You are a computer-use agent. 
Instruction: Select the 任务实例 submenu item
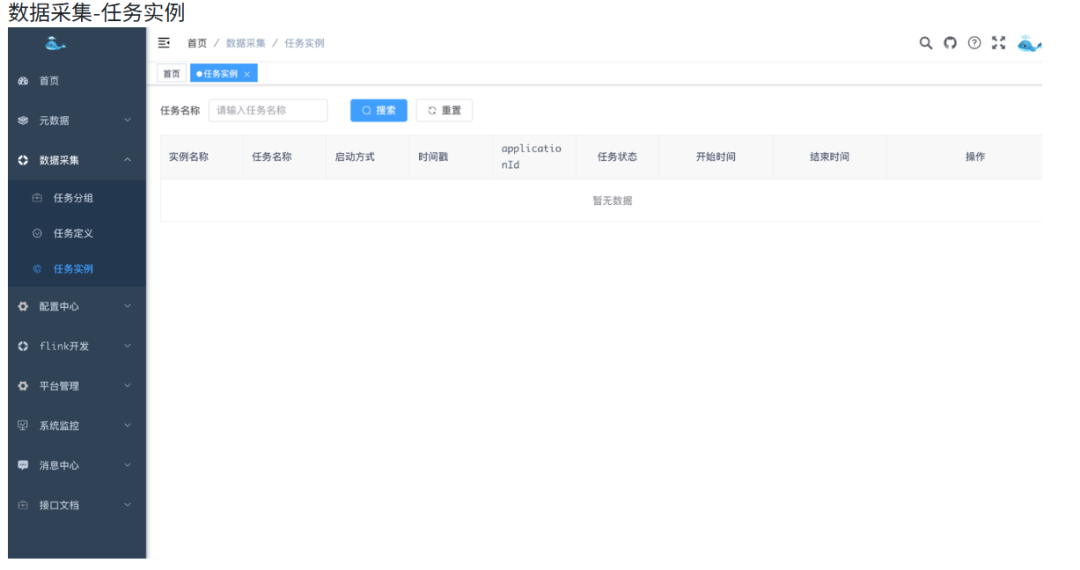76,269
